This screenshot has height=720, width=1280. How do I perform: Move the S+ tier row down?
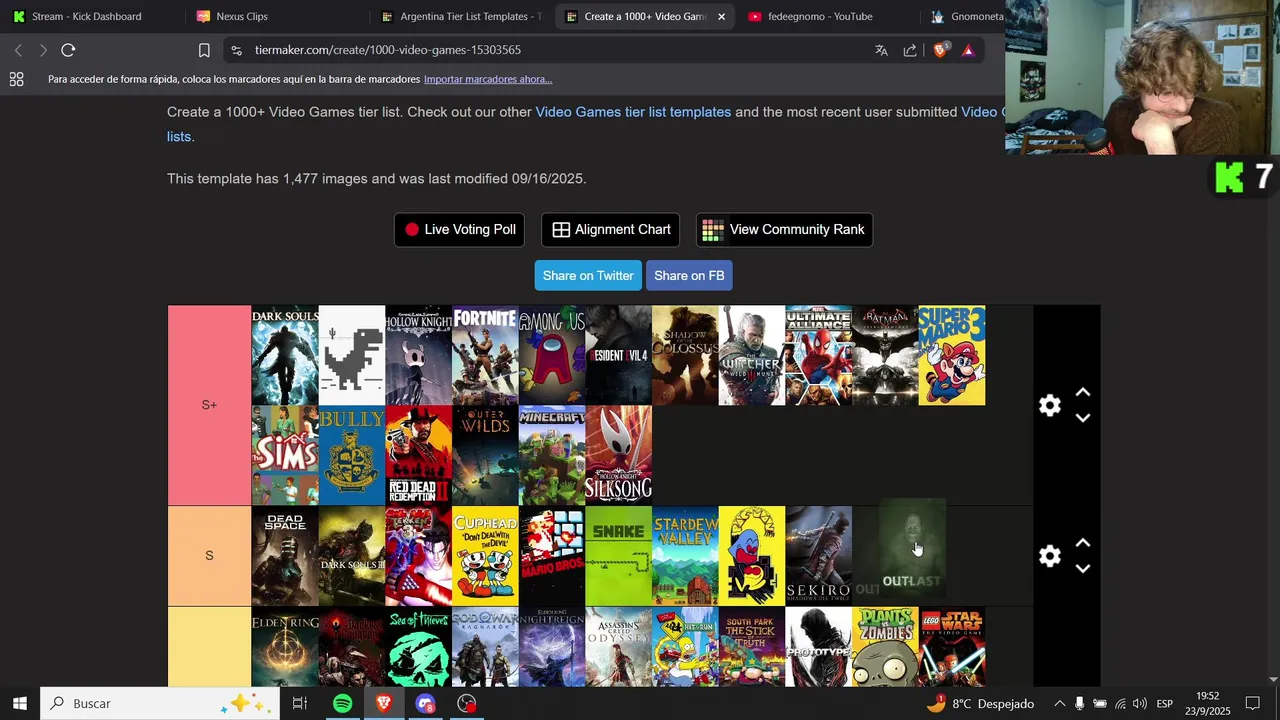(1083, 418)
